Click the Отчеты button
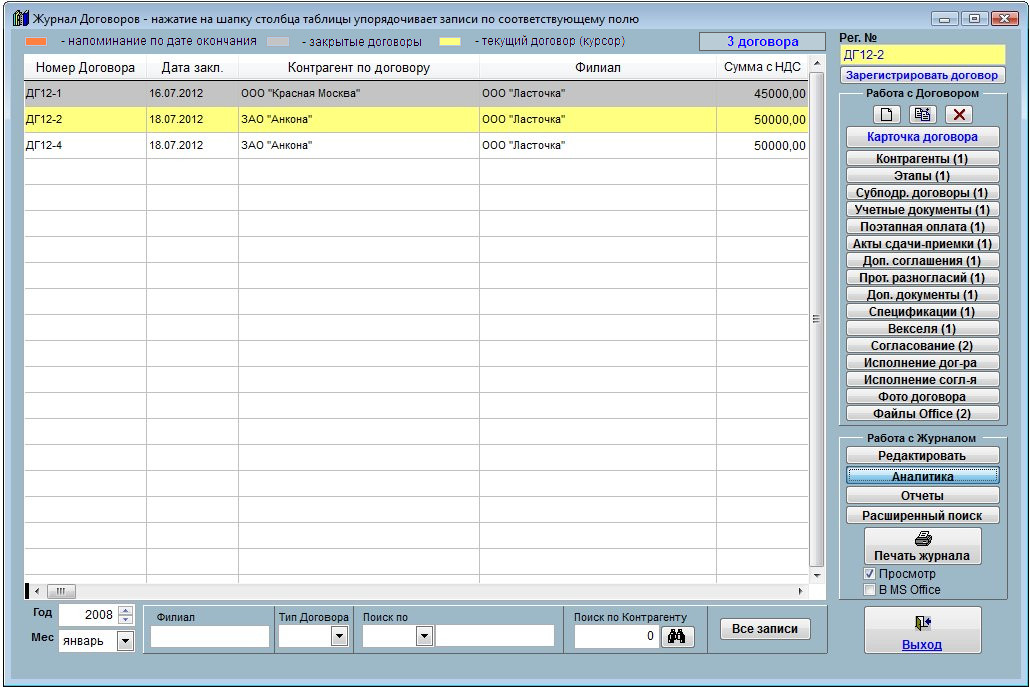The image size is (1030, 687). [922, 496]
